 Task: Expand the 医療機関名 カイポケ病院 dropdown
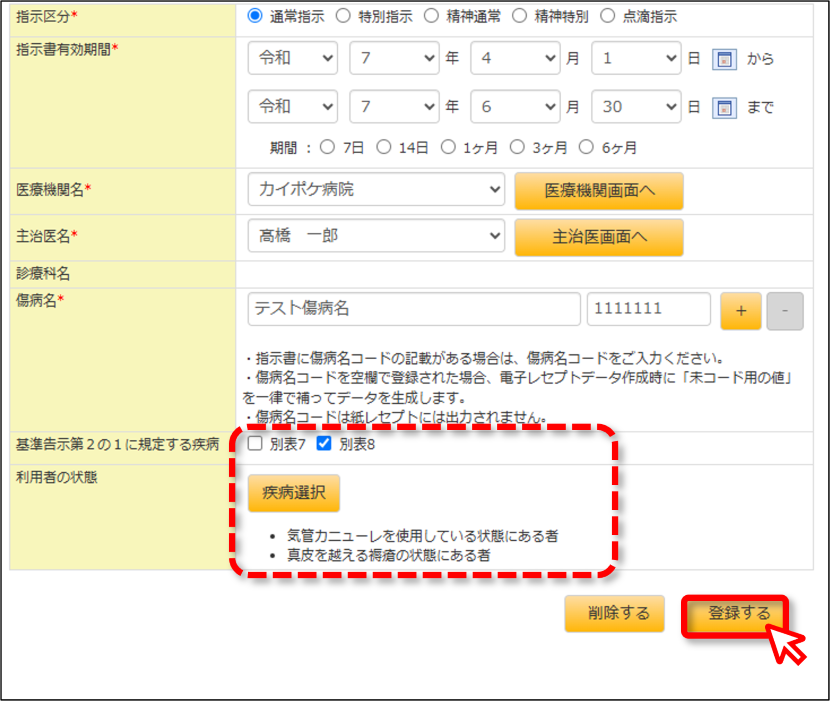point(376,189)
